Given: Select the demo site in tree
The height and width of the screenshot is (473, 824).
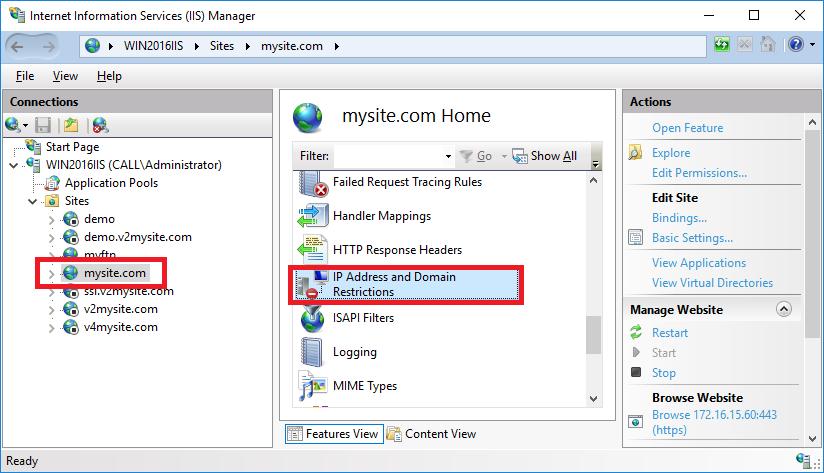Looking at the screenshot, I should click(x=99, y=219).
